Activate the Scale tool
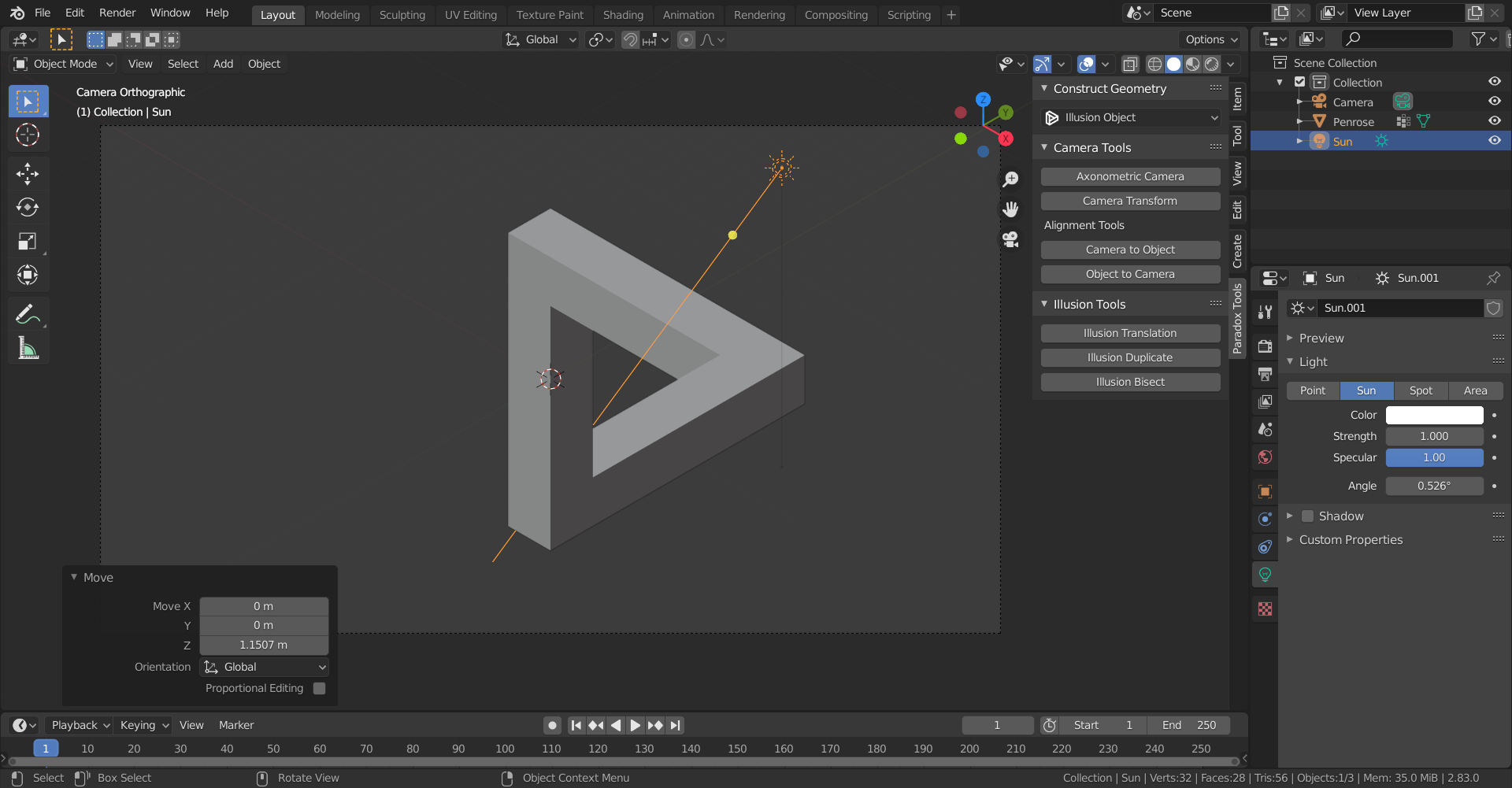The image size is (1512, 788). pos(28,241)
